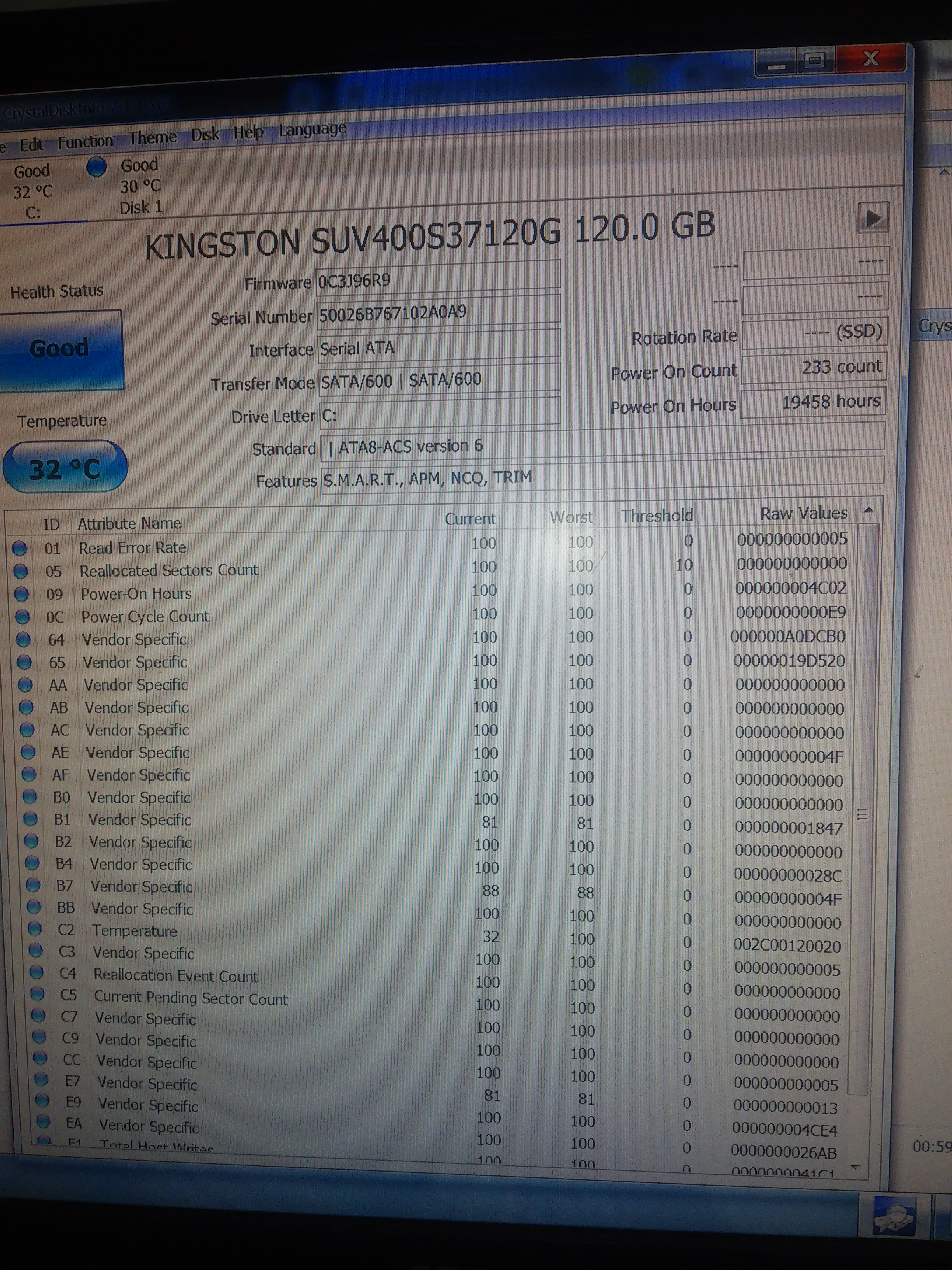Click status dot for Read Error Rate

click(x=19, y=548)
